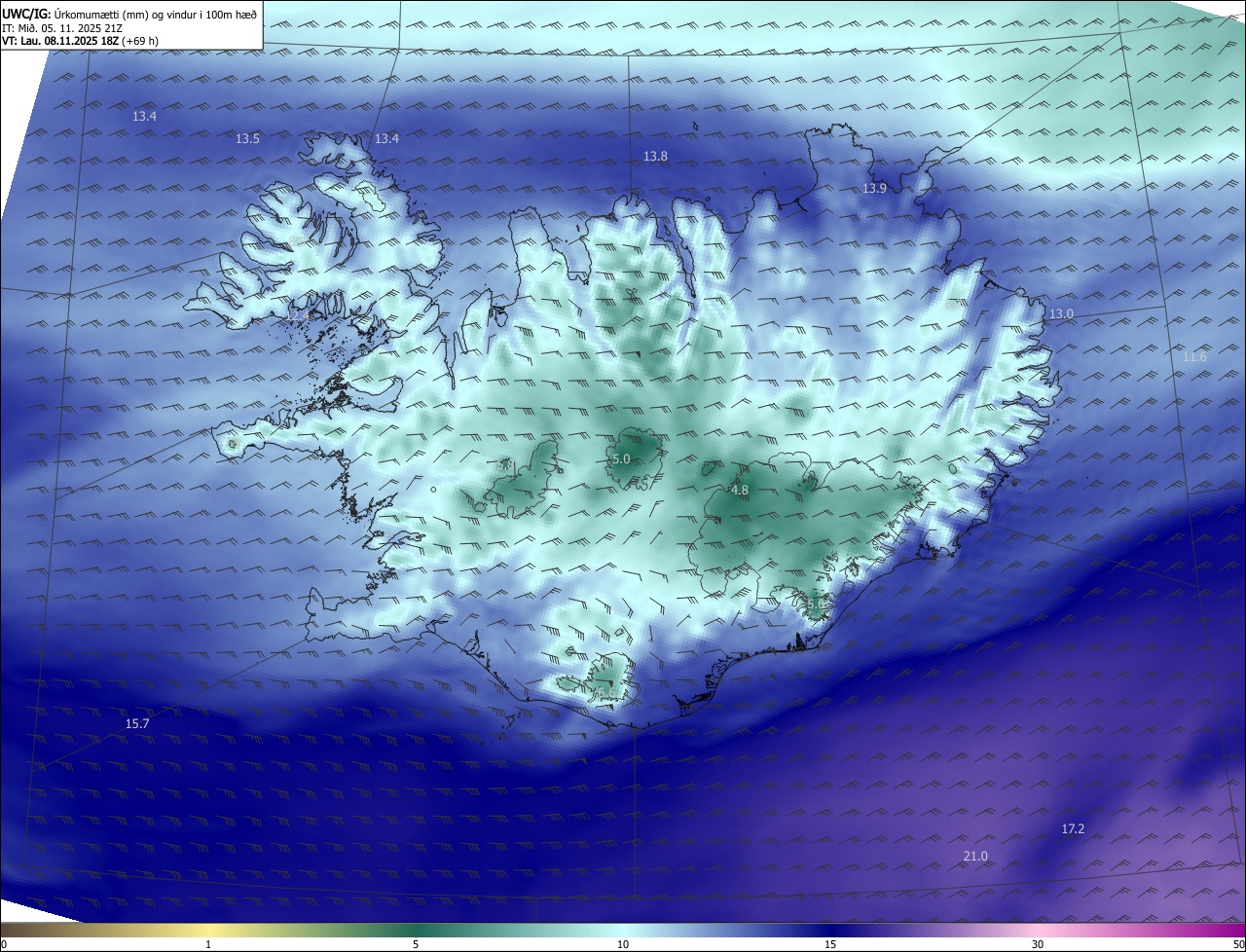Click the faint 12.4 label in the Westfjords

click(297, 315)
